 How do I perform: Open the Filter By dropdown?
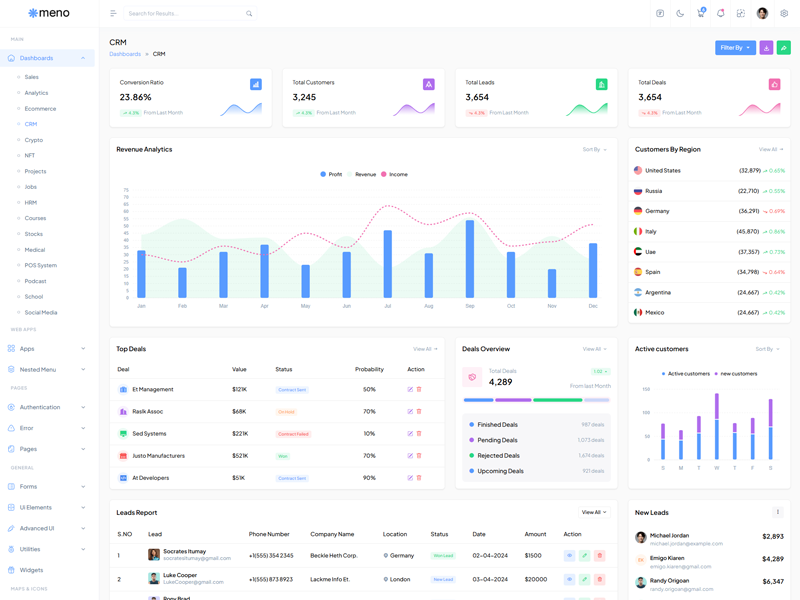point(735,47)
